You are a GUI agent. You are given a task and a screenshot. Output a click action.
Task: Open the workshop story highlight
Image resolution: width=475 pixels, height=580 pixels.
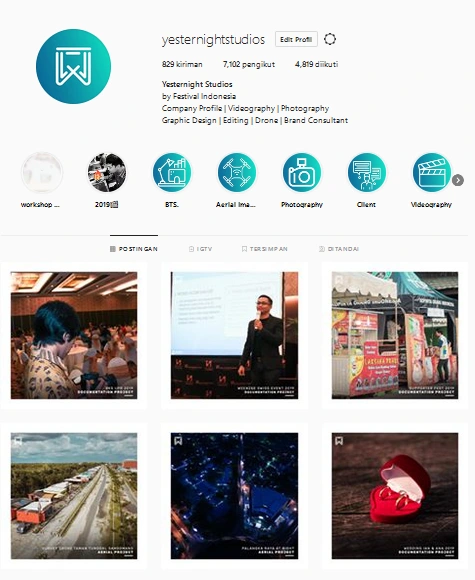42,173
